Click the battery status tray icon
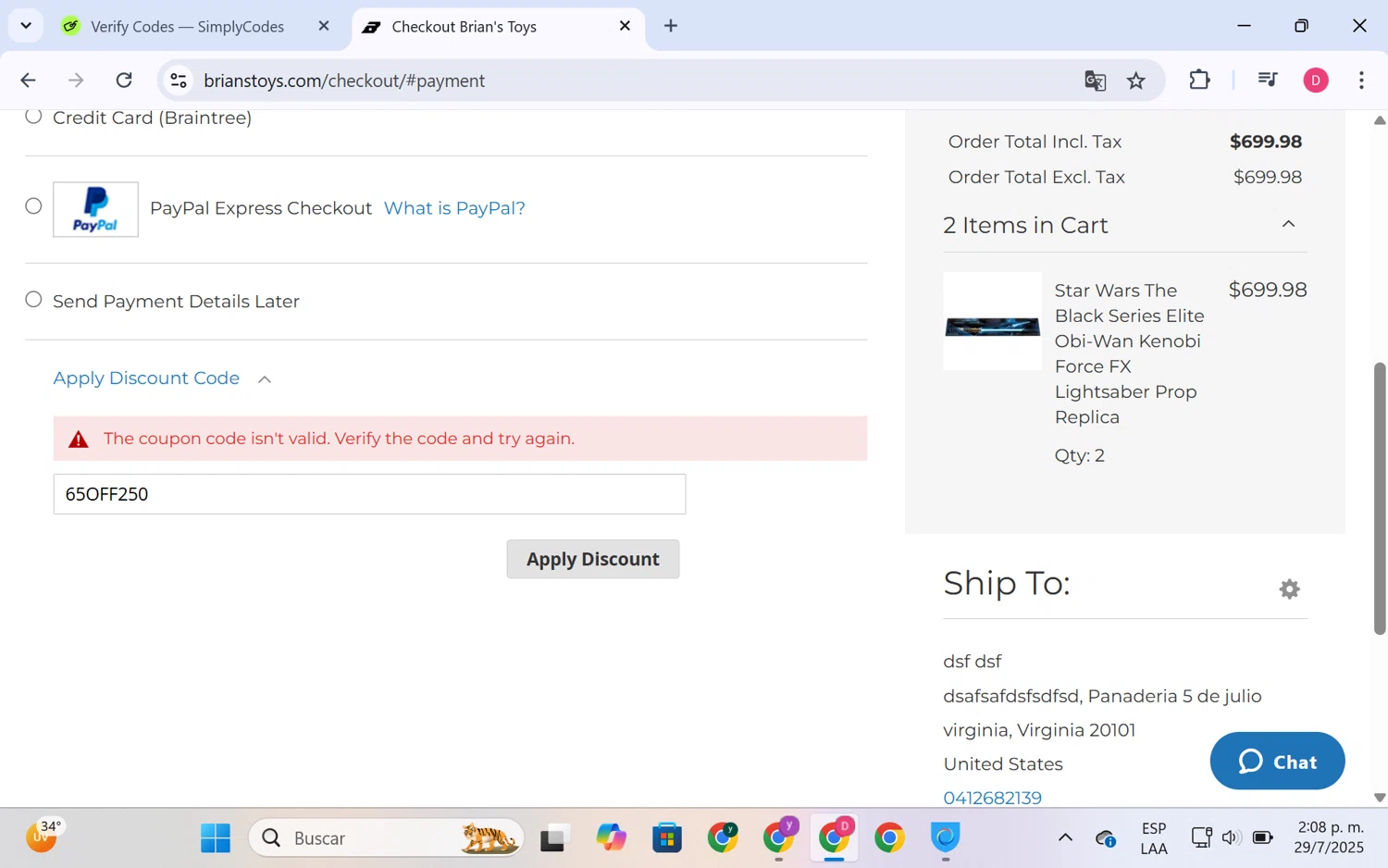The image size is (1388, 868). 1262,837
